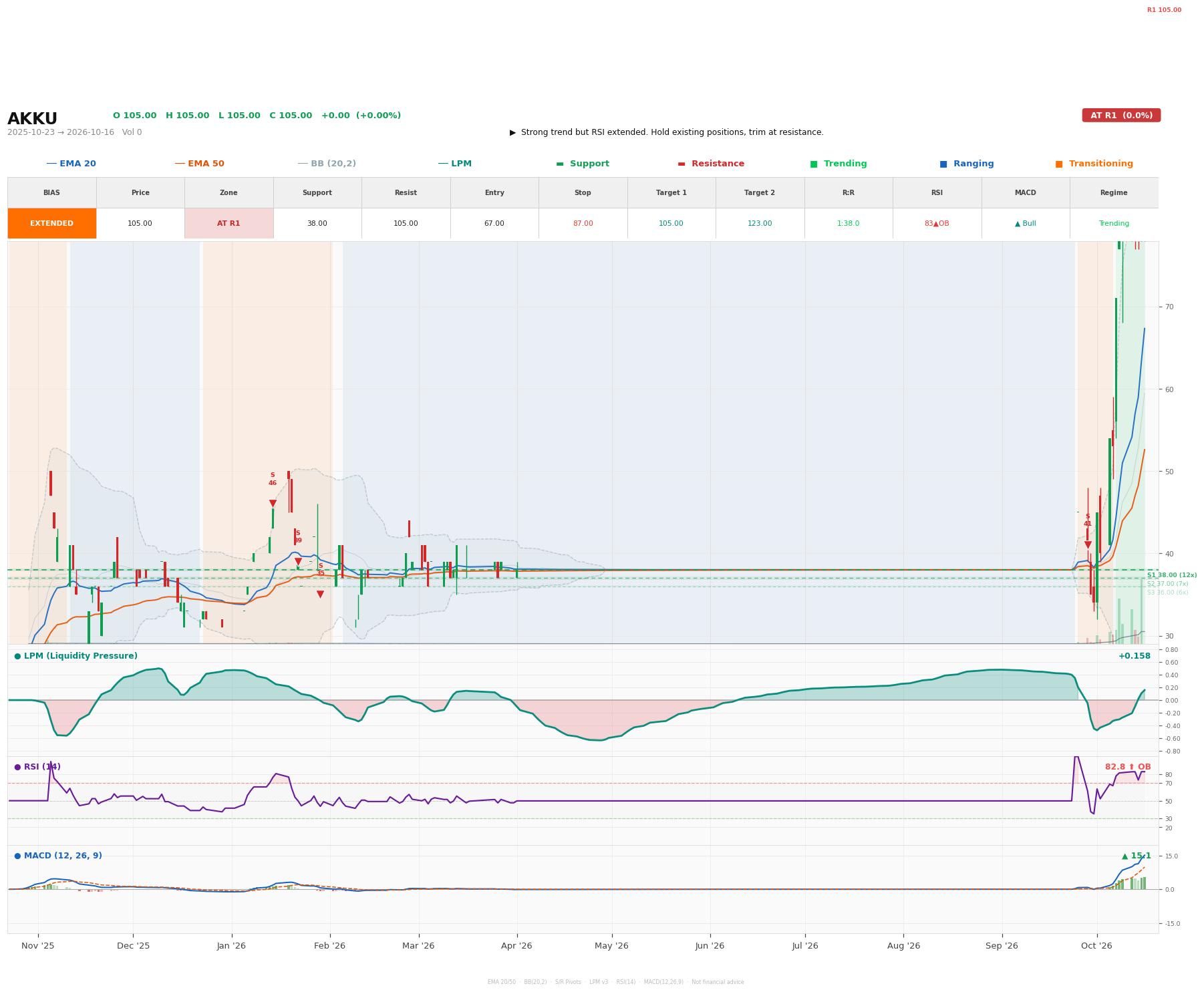Click the Target 1 column header

pyautogui.click(x=671, y=192)
